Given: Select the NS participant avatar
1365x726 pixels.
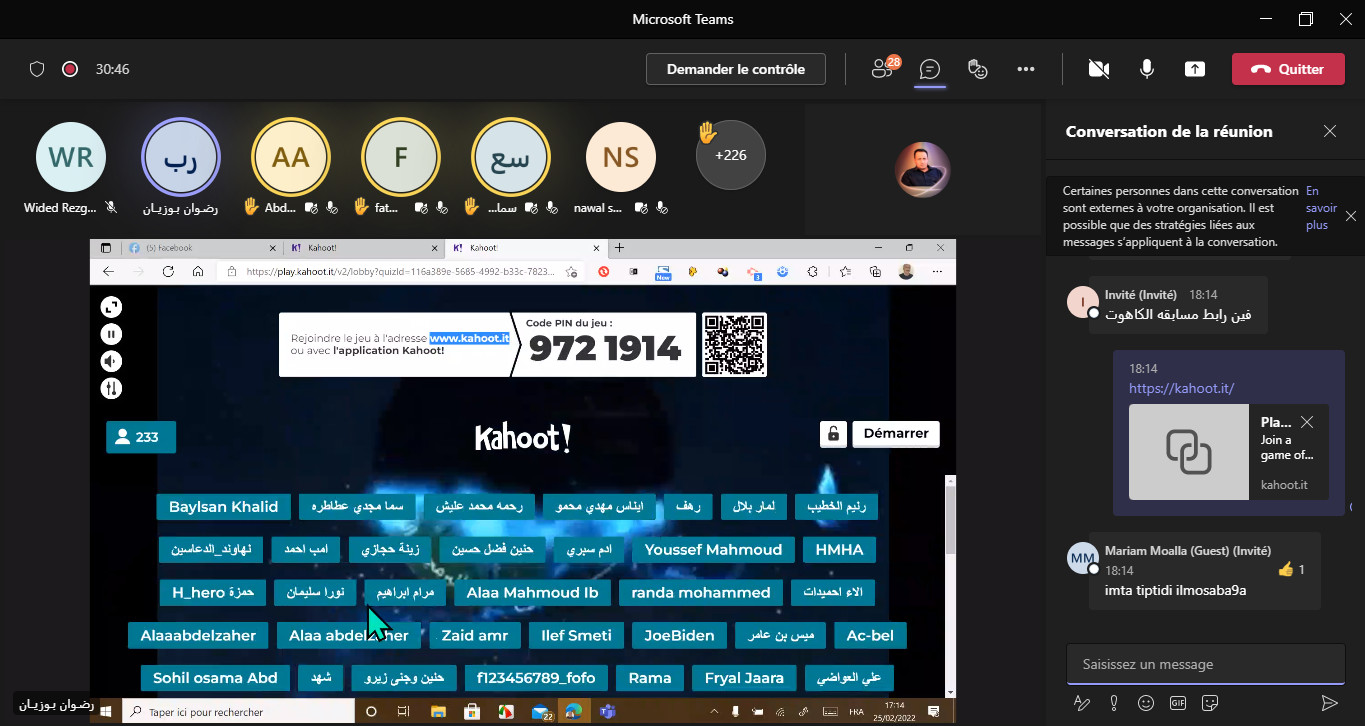Looking at the screenshot, I should point(621,157).
